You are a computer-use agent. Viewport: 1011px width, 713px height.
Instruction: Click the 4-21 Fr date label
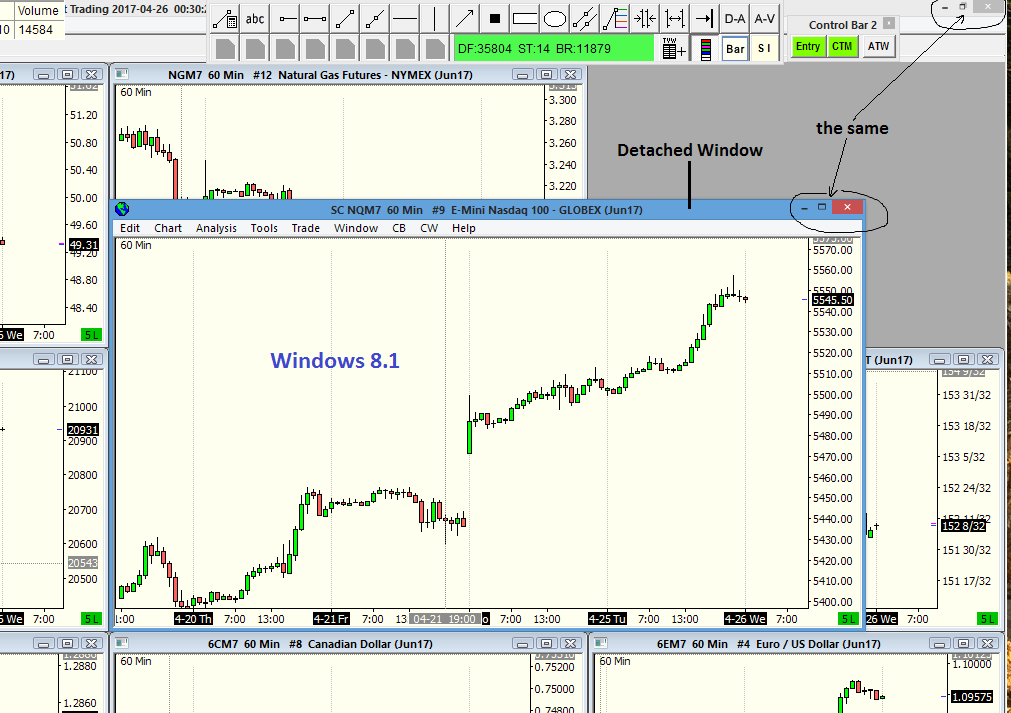(331, 619)
